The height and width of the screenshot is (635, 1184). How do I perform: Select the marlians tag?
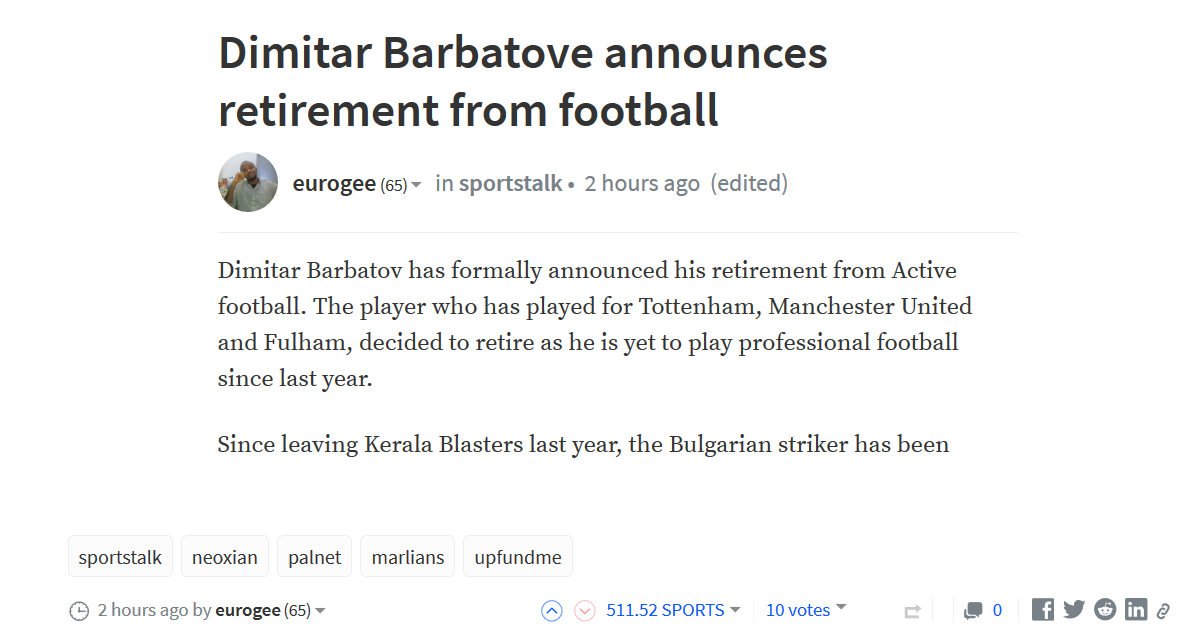pyautogui.click(x=408, y=557)
